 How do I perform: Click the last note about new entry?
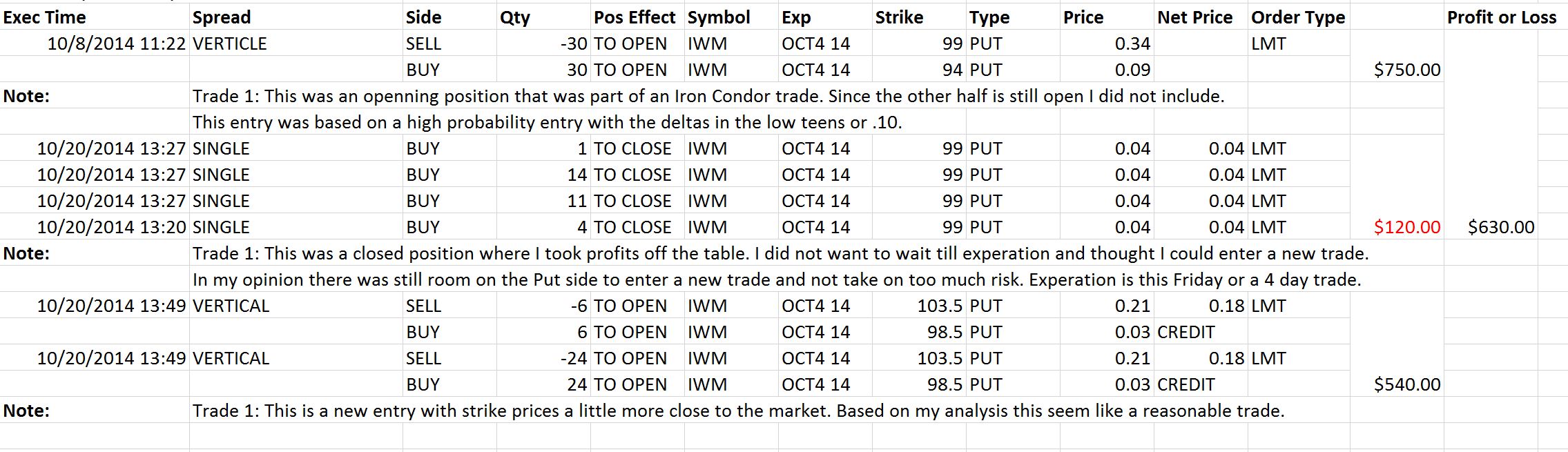click(x=739, y=411)
